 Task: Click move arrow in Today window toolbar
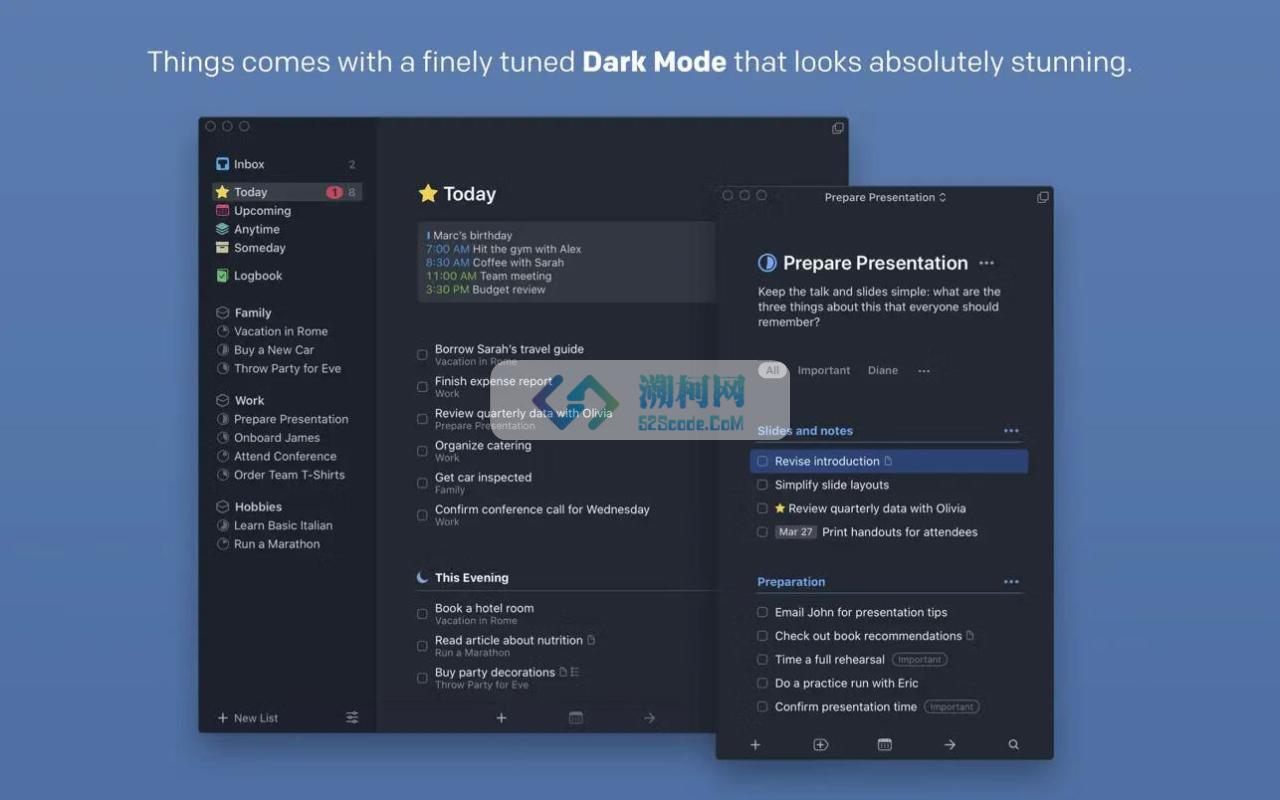point(649,718)
